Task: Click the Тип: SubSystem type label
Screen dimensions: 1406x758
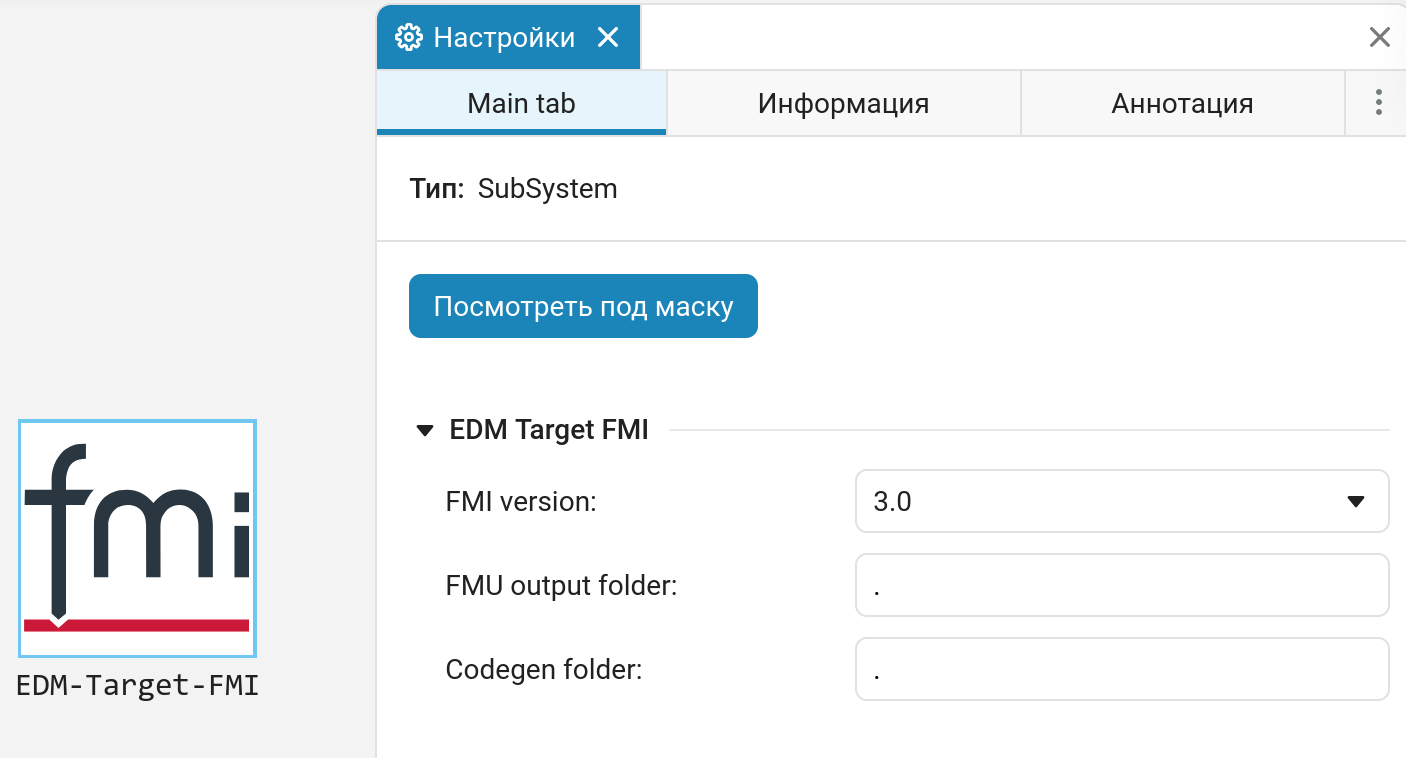Action: pos(513,188)
